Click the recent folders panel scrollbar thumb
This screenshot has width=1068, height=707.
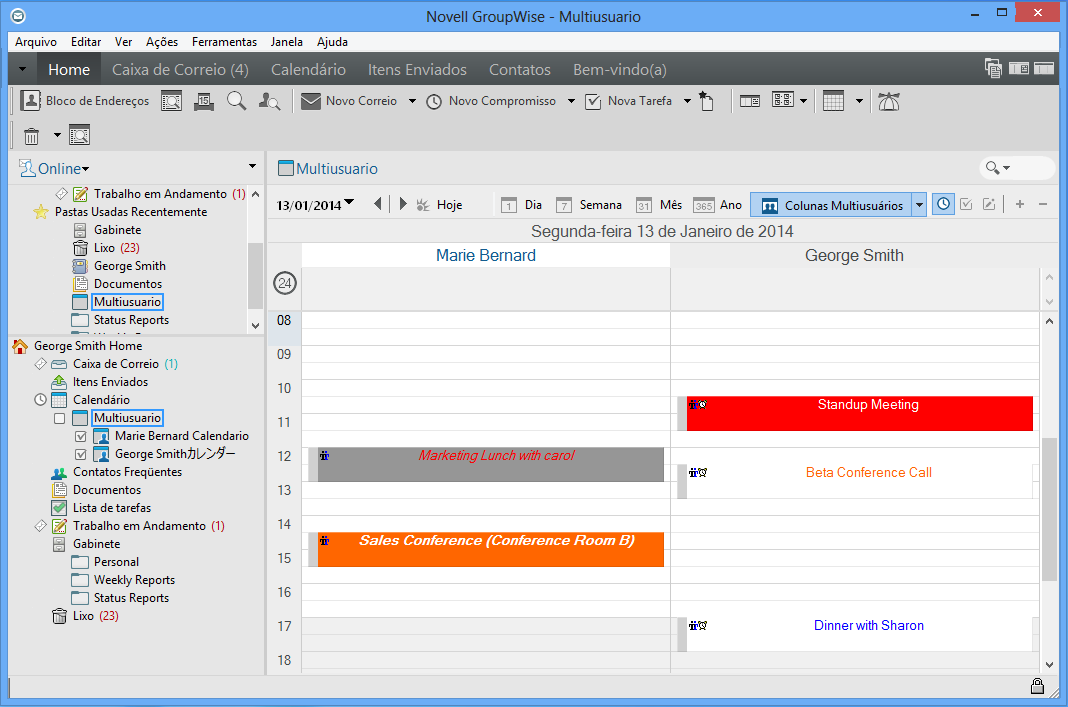[x=255, y=276]
